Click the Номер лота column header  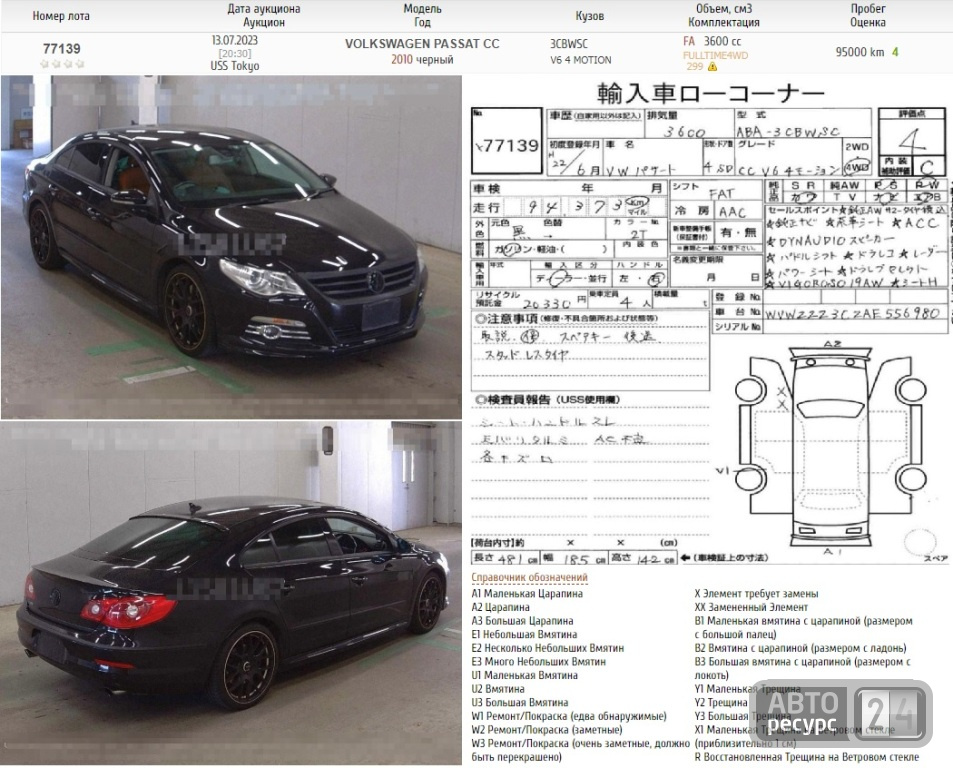pyautogui.click(x=61, y=16)
